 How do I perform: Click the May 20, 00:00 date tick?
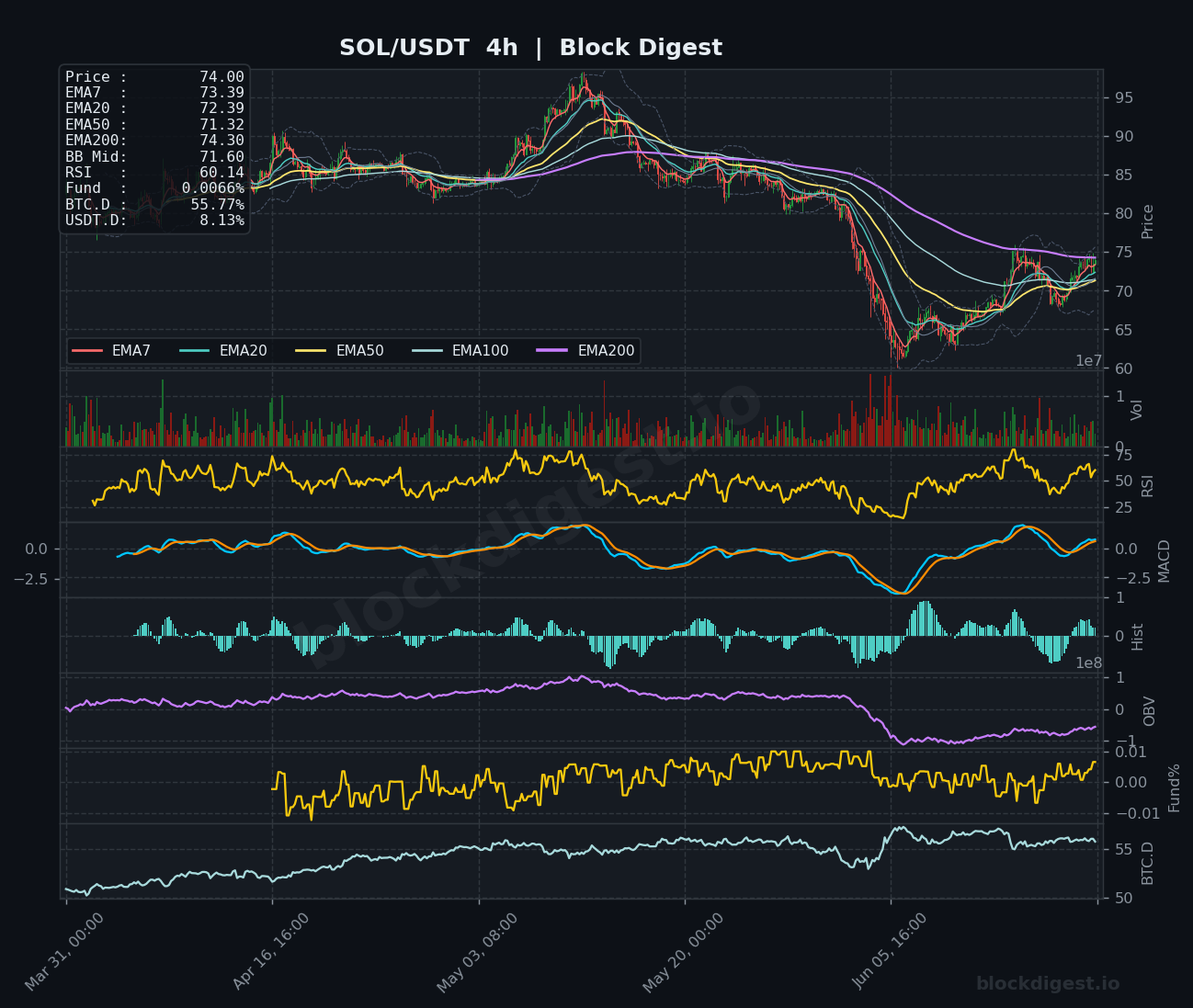[683, 951]
